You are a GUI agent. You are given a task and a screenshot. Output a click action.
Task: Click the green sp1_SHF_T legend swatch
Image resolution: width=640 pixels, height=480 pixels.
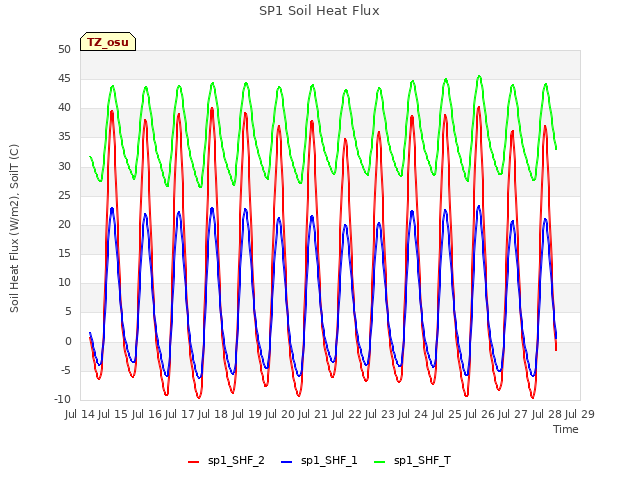click(380, 462)
